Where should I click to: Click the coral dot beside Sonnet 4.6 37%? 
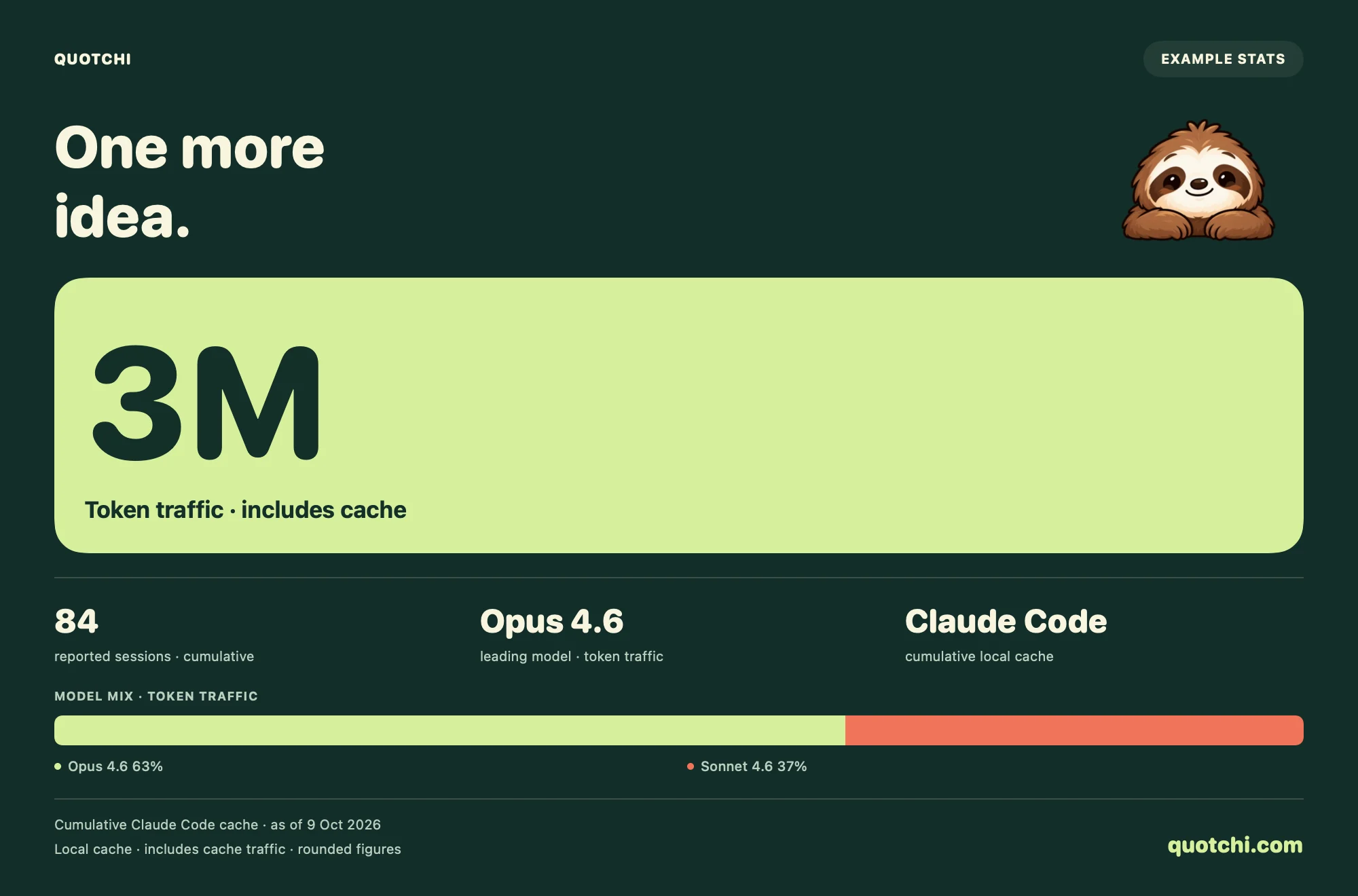click(691, 766)
